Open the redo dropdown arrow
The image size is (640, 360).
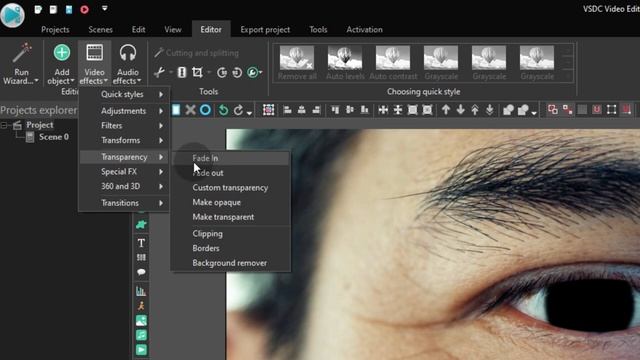(x=249, y=113)
